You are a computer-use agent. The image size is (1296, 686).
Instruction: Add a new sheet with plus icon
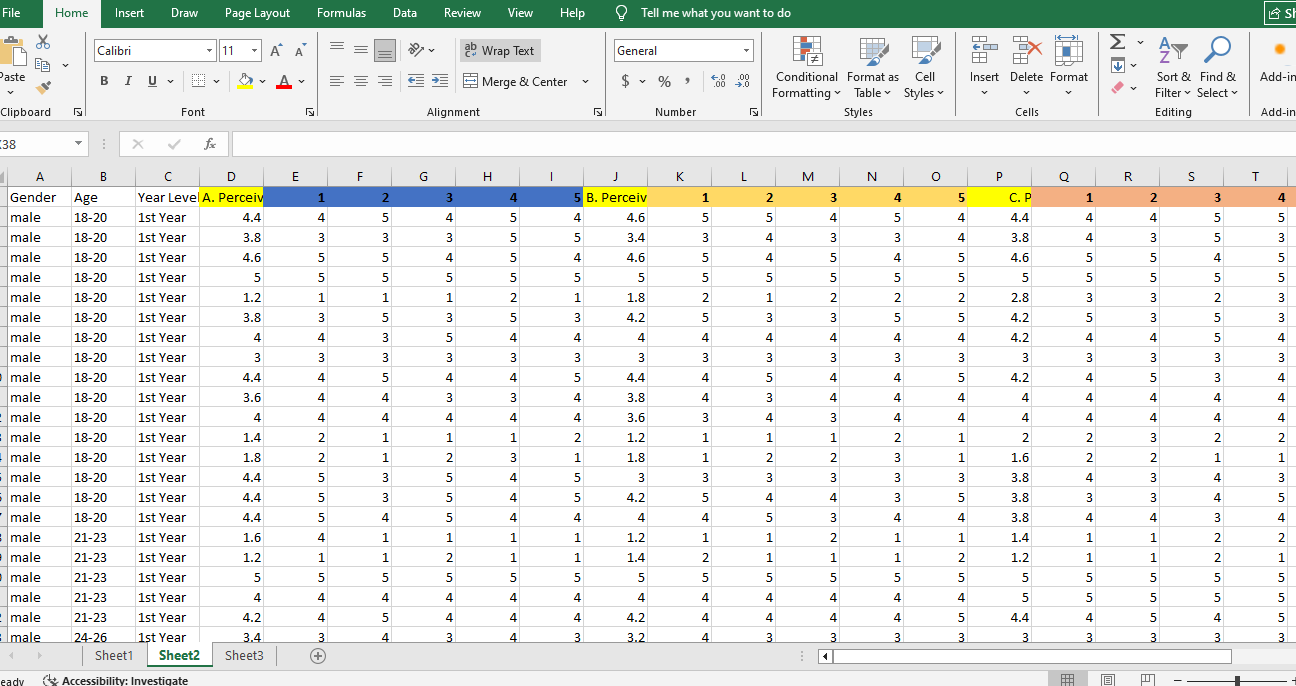[x=318, y=656]
